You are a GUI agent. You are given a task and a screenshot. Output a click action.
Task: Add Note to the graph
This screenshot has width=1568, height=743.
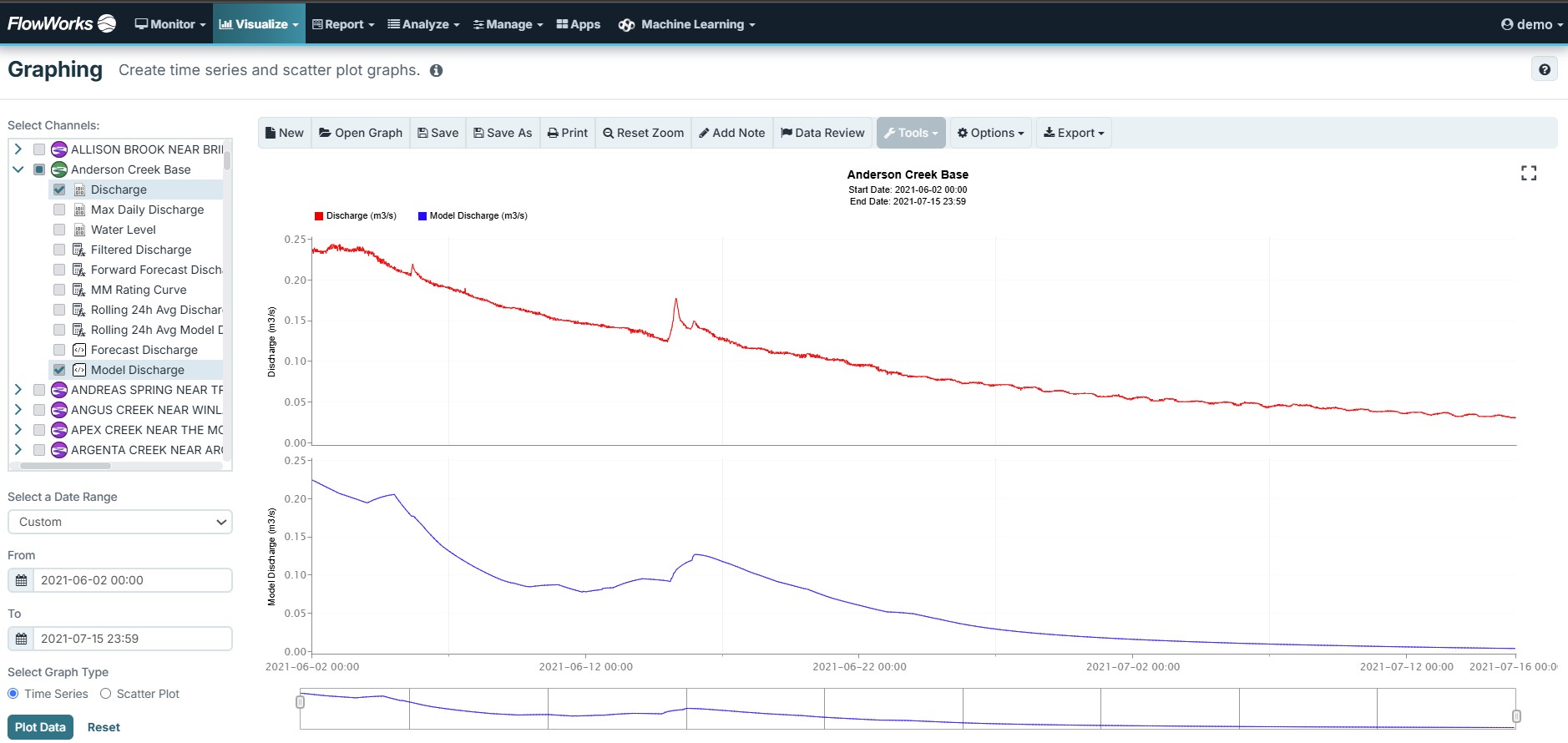pos(732,133)
